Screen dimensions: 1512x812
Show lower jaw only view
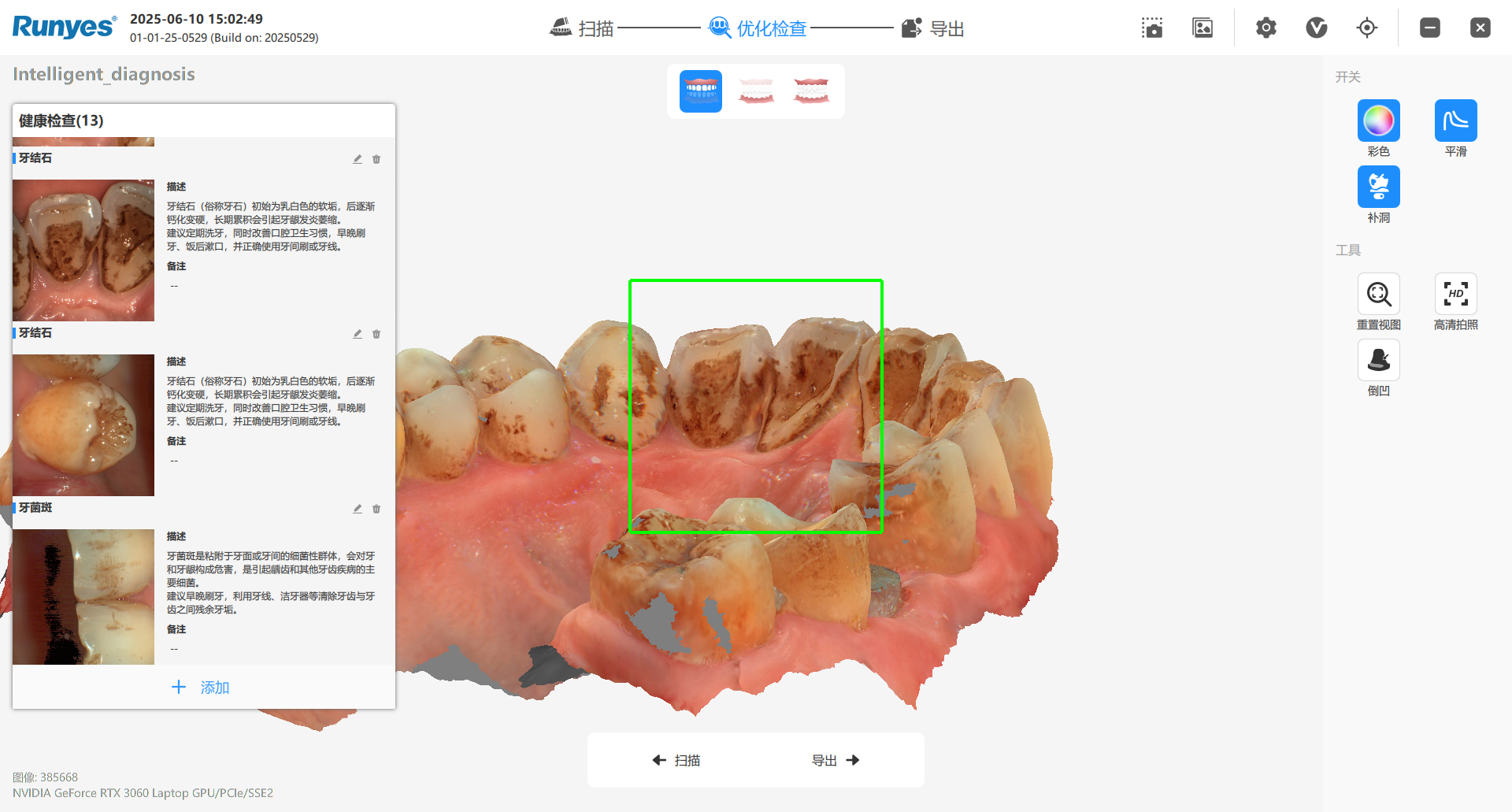[x=811, y=91]
